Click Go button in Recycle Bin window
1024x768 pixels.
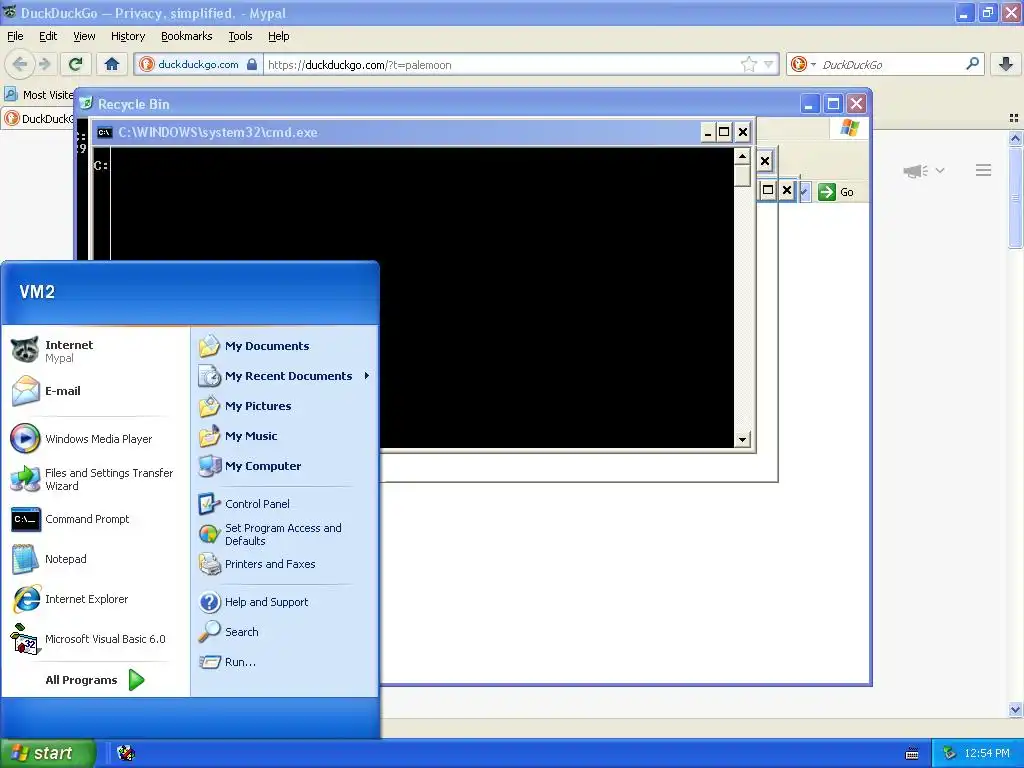click(x=836, y=192)
